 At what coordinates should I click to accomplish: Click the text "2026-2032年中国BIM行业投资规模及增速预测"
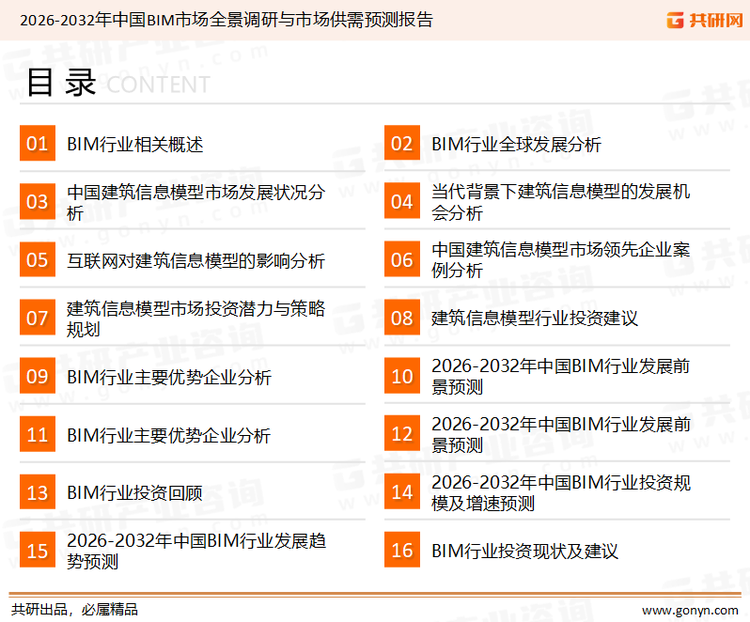pyautogui.click(x=561, y=493)
